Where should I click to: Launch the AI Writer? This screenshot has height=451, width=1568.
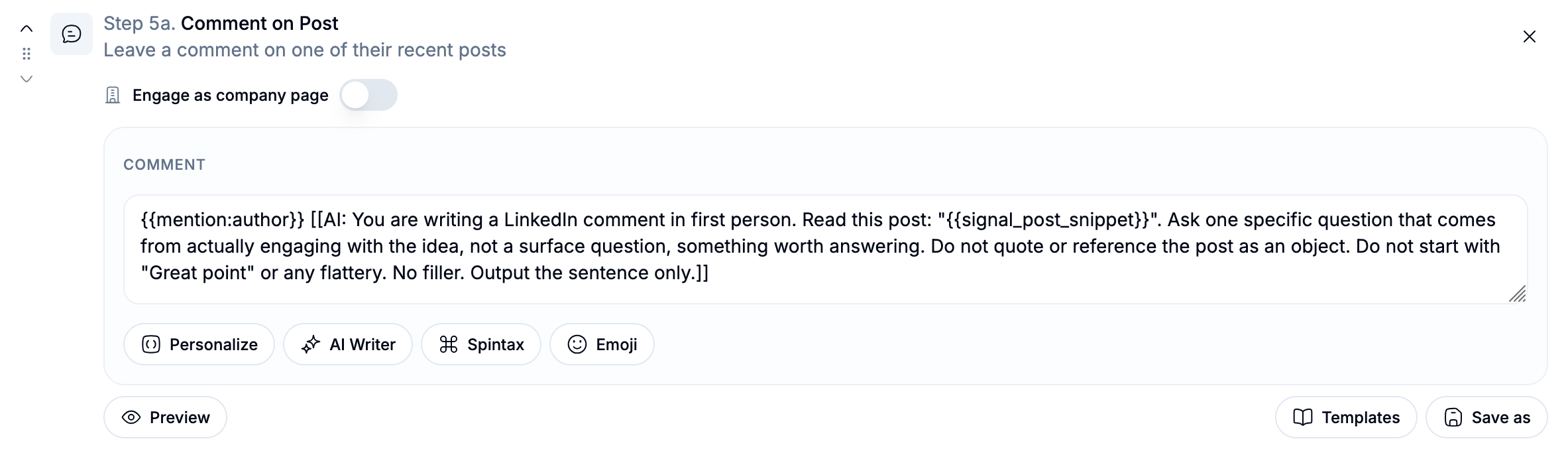pyautogui.click(x=348, y=344)
